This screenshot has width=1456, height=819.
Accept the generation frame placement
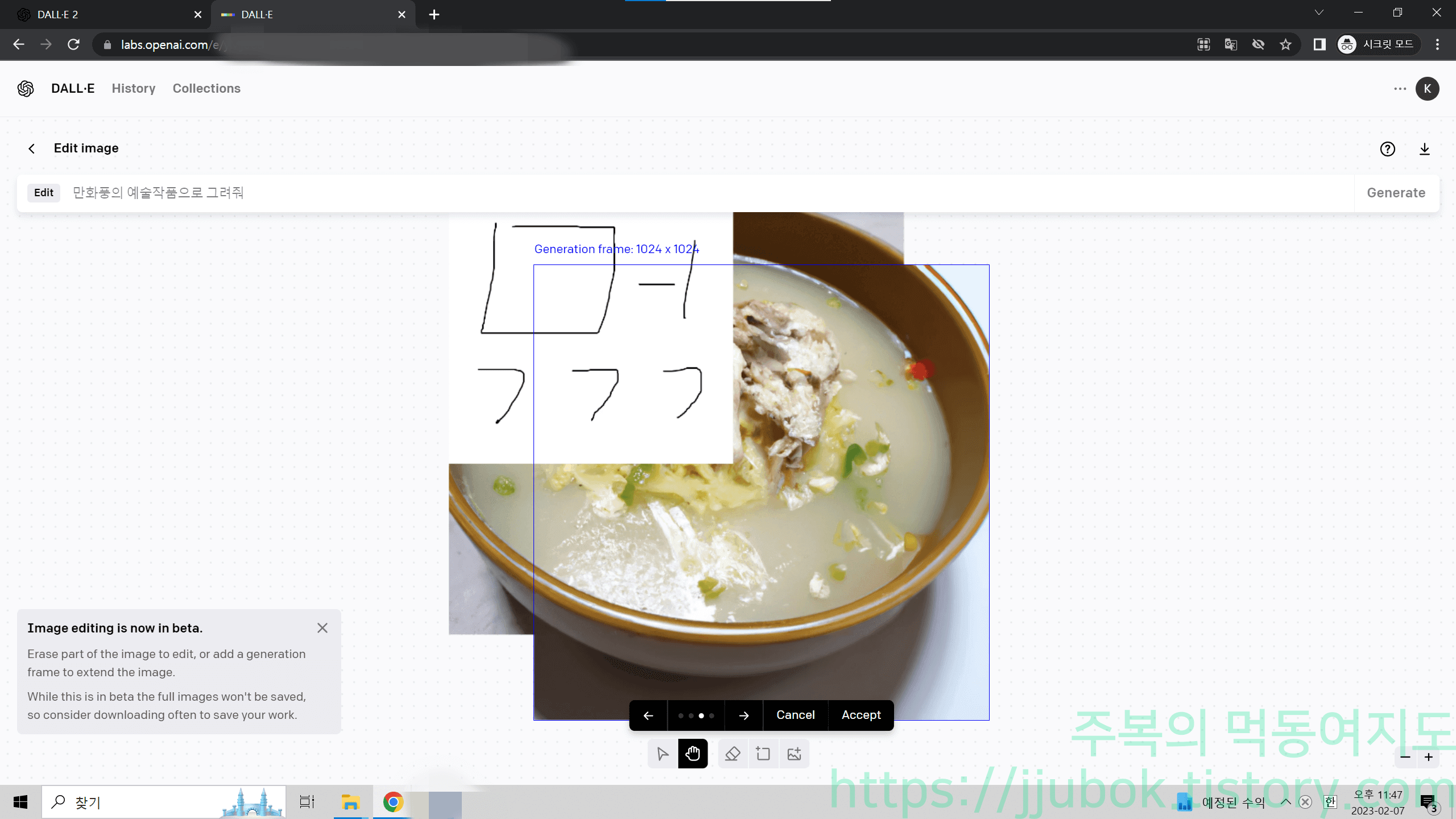(x=861, y=715)
